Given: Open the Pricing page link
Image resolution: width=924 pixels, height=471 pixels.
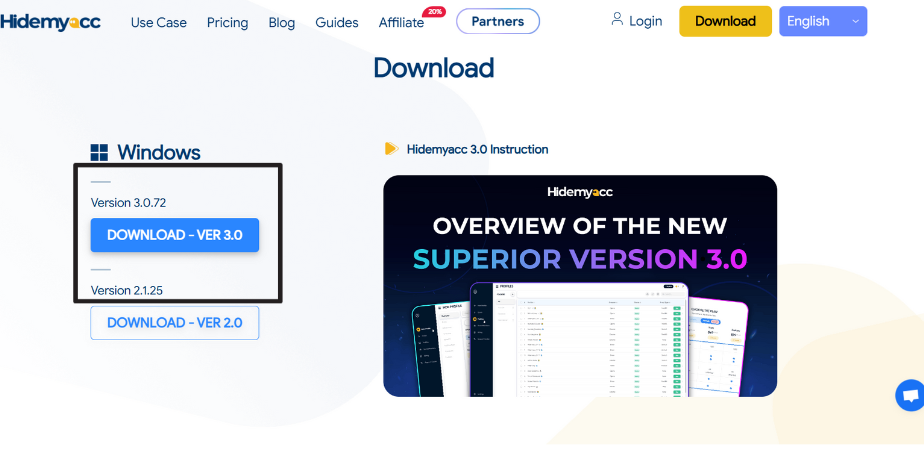Looking at the screenshot, I should [x=227, y=22].
